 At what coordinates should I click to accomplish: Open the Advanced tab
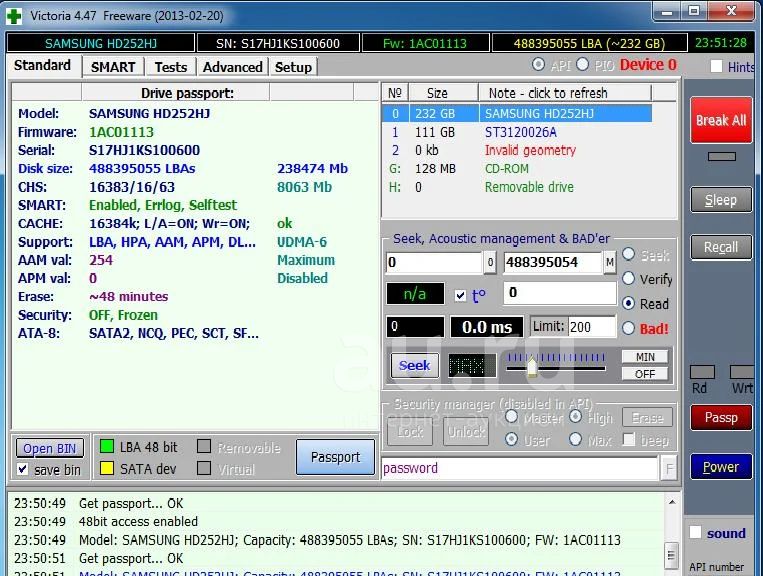(233, 67)
